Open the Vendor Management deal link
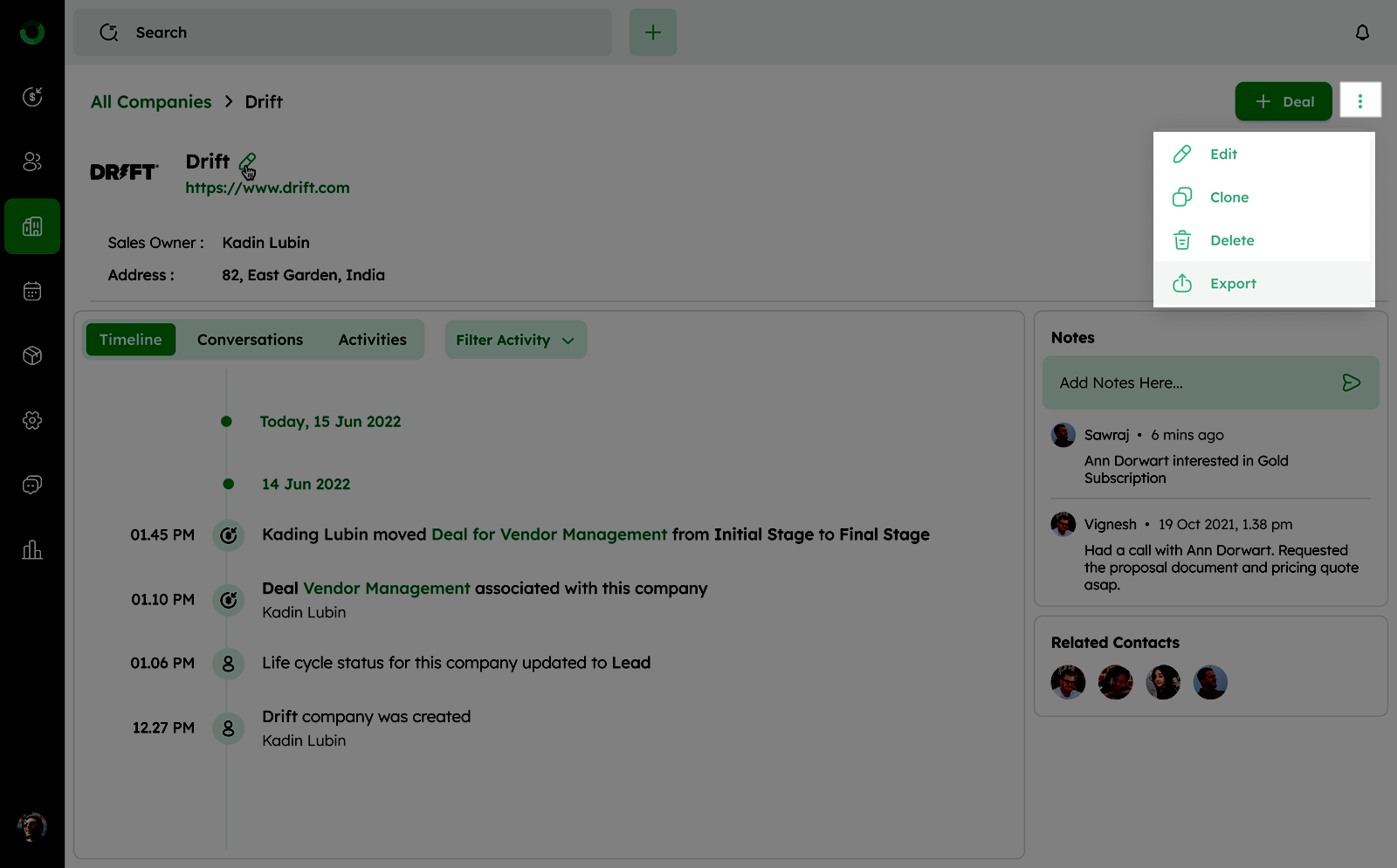This screenshot has height=868, width=1397. 387,589
